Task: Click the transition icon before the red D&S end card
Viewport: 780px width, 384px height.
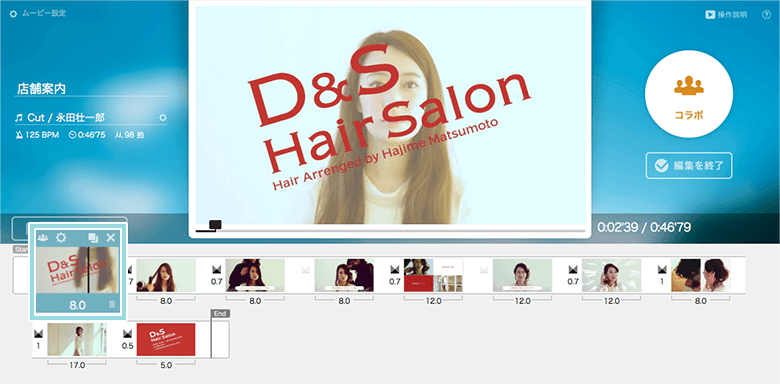Action: tap(127, 332)
